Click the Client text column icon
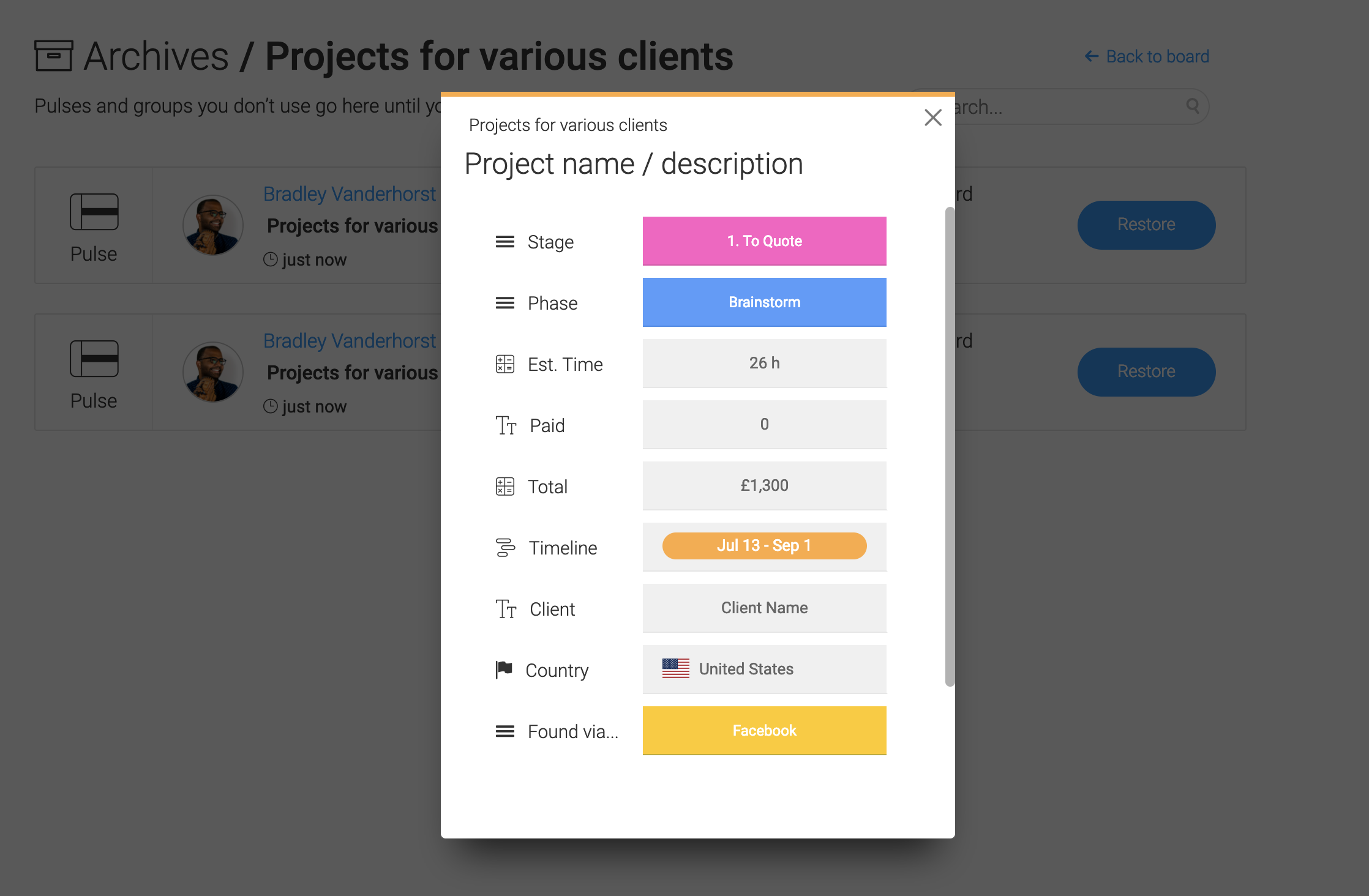The height and width of the screenshot is (896, 1369). pos(506,609)
